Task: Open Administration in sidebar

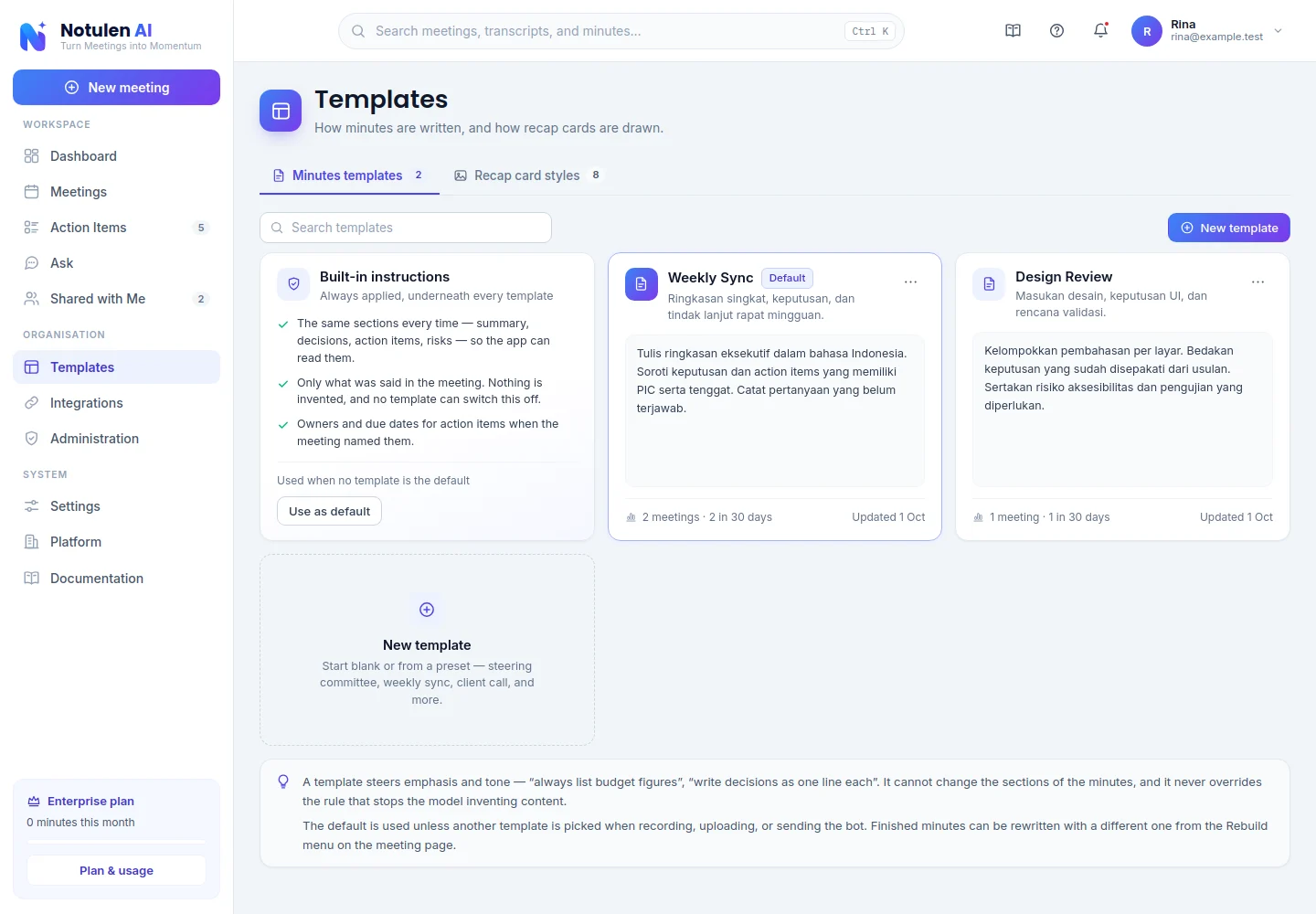Action: [x=116, y=439]
